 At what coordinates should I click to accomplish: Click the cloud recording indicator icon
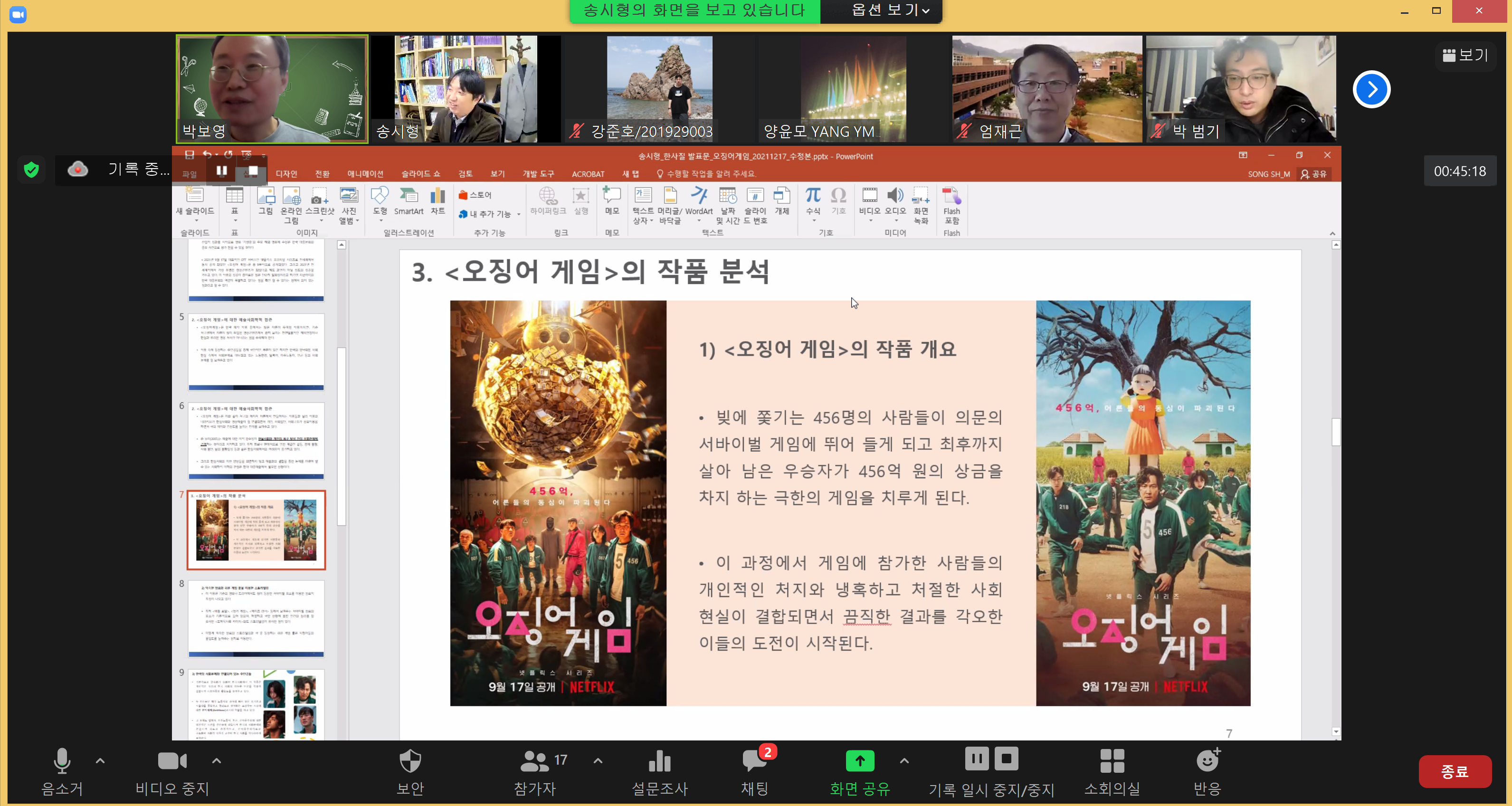click(x=77, y=170)
